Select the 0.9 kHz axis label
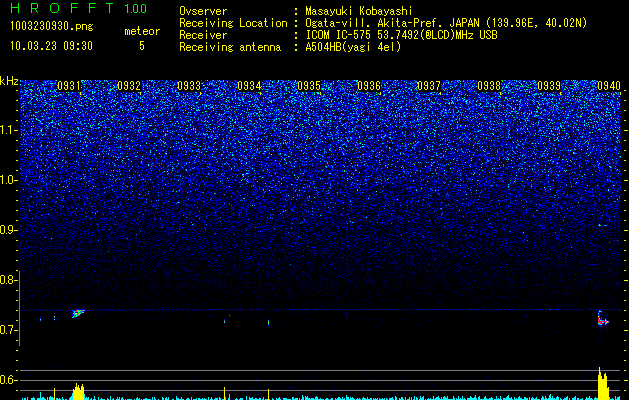629x400 pixels. point(9,230)
